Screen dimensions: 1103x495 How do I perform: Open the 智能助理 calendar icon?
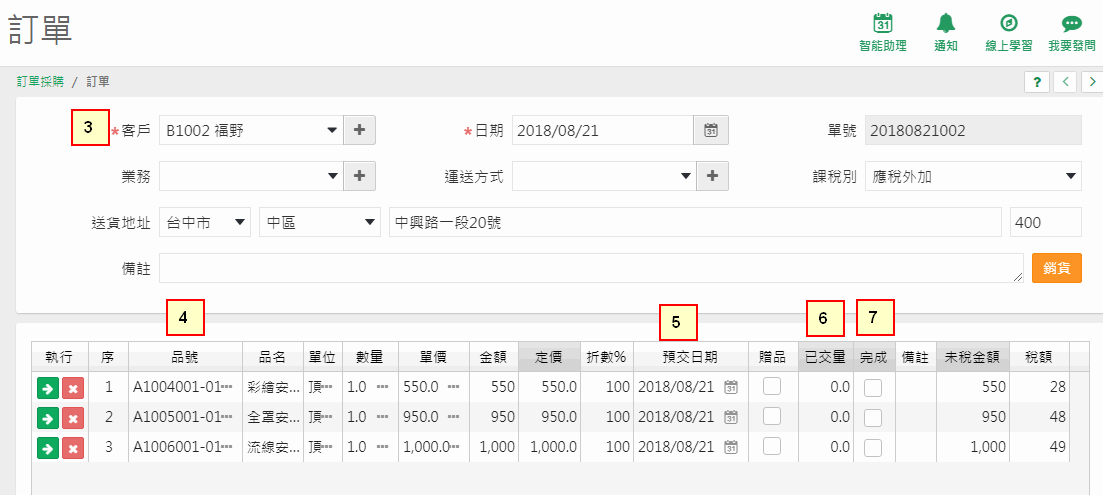883,23
